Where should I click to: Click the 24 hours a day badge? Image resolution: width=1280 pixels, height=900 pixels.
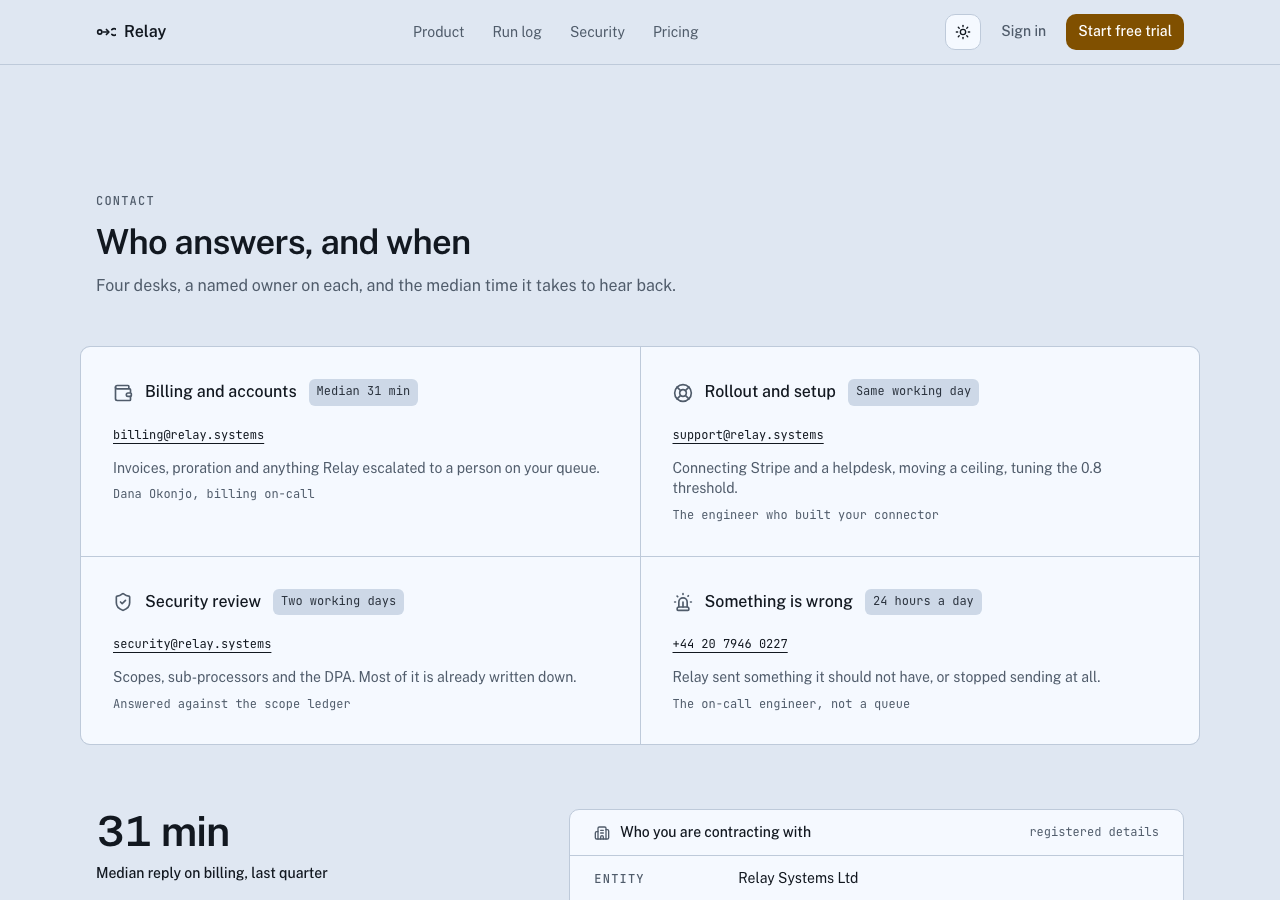click(923, 602)
